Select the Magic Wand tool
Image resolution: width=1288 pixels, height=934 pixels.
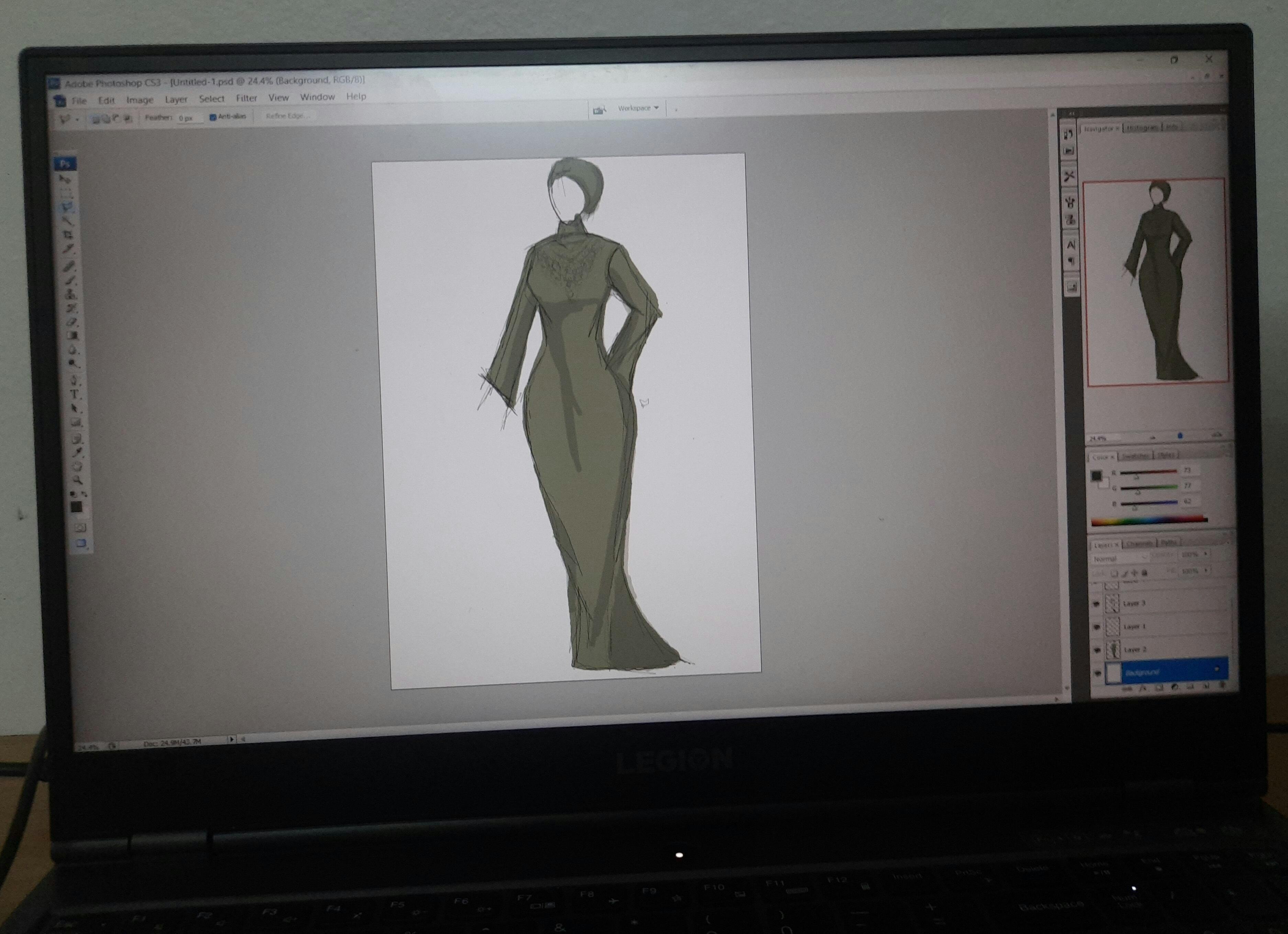[x=68, y=221]
